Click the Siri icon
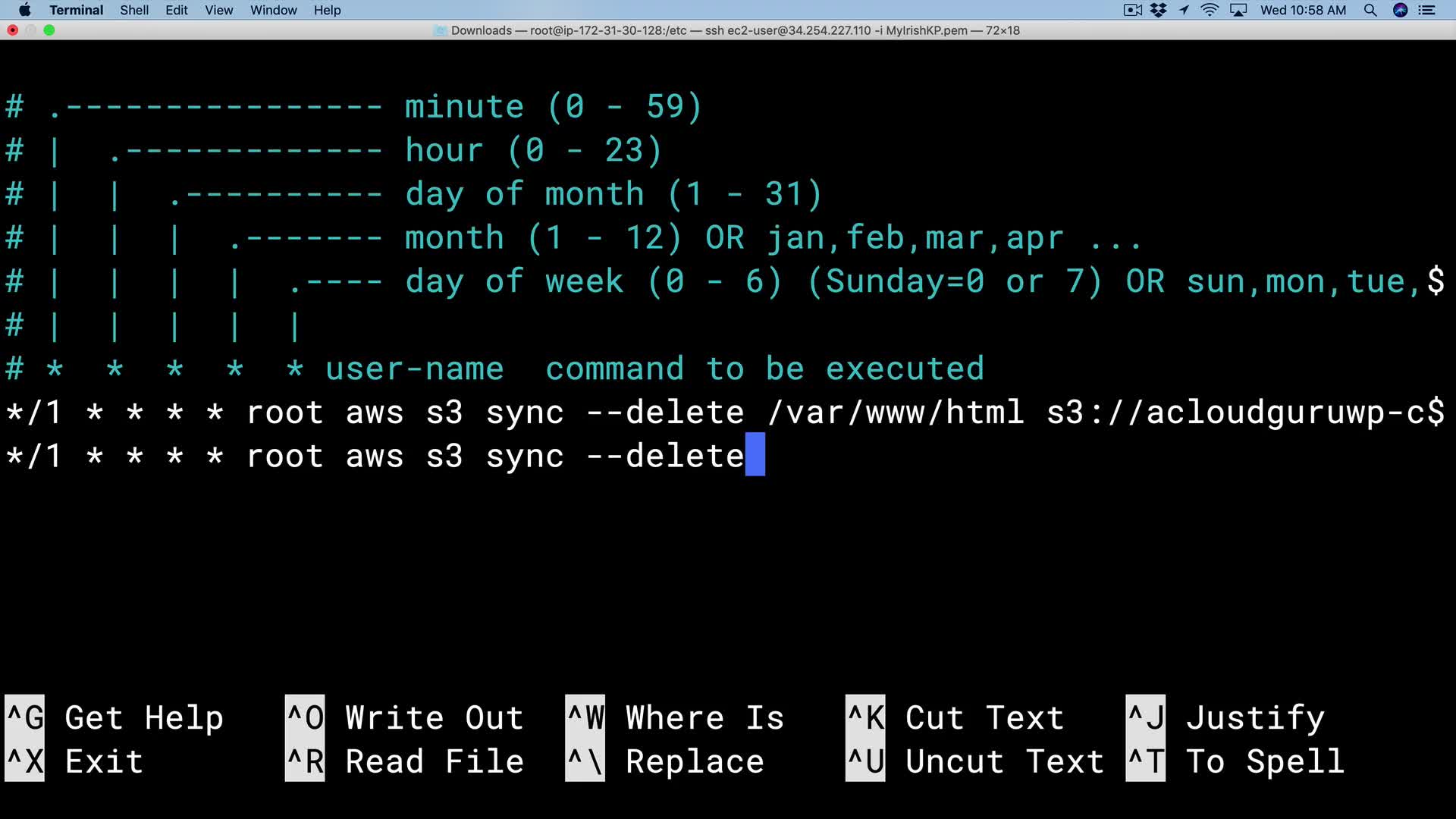This screenshot has height=819, width=1456. (1400, 10)
